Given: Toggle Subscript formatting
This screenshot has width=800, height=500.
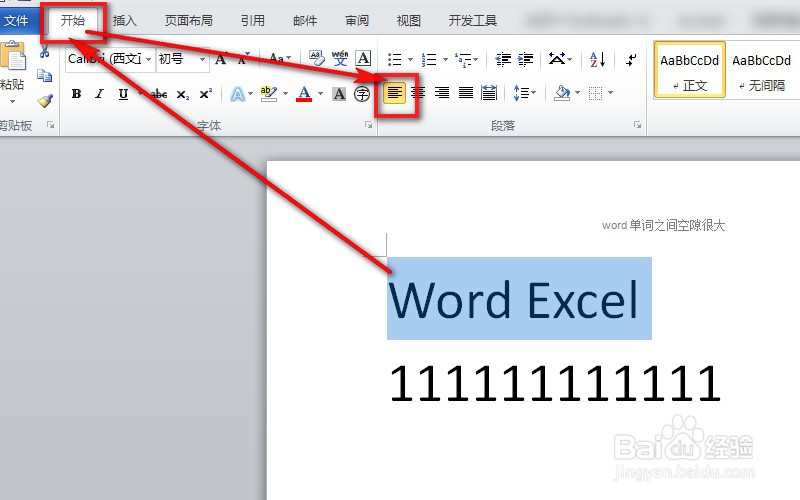Looking at the screenshot, I should click(x=183, y=94).
